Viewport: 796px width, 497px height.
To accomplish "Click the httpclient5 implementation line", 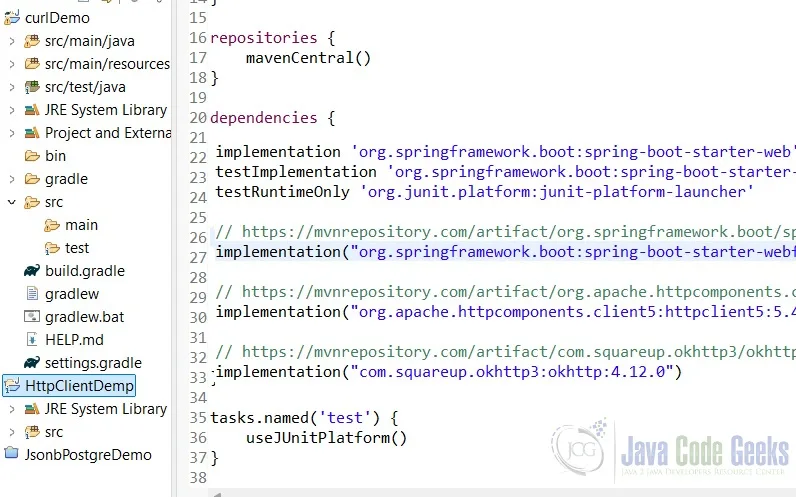I will tap(505, 312).
